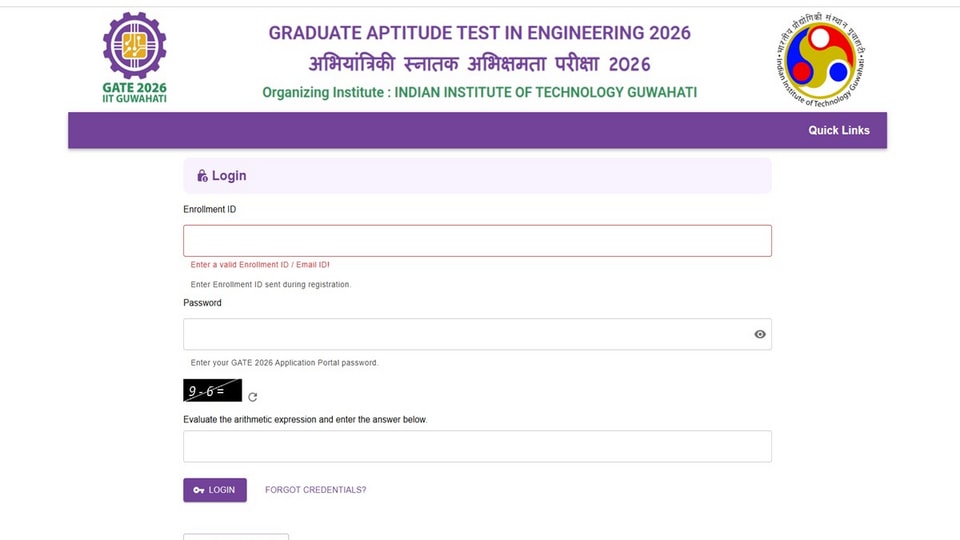
Task: Click the Graduate Aptitude Test in Engineering 2026 title
Action: click(479, 33)
